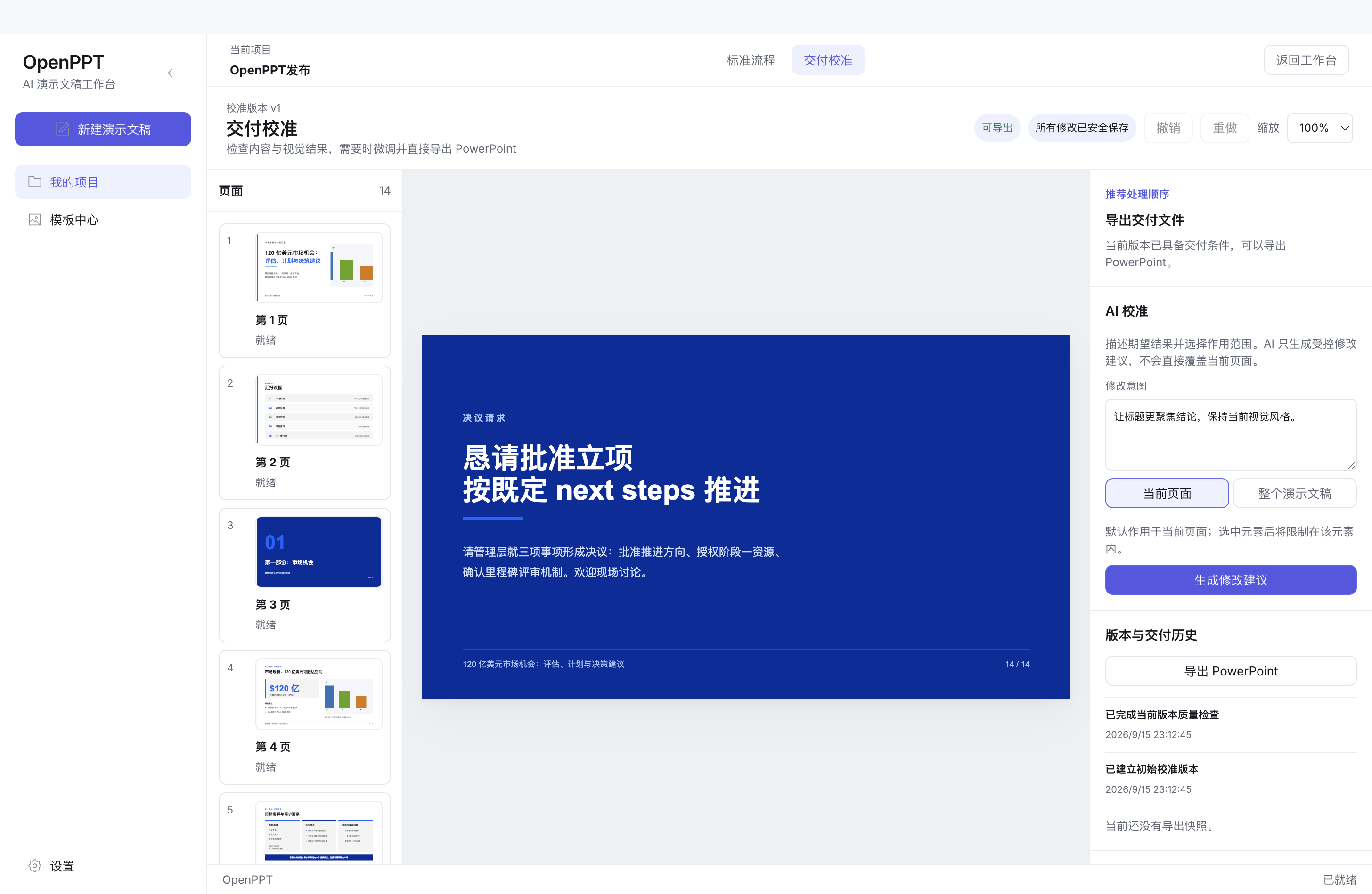Click the 已就绪 status bar text
This screenshot has width=1372, height=894.
[1339, 879]
